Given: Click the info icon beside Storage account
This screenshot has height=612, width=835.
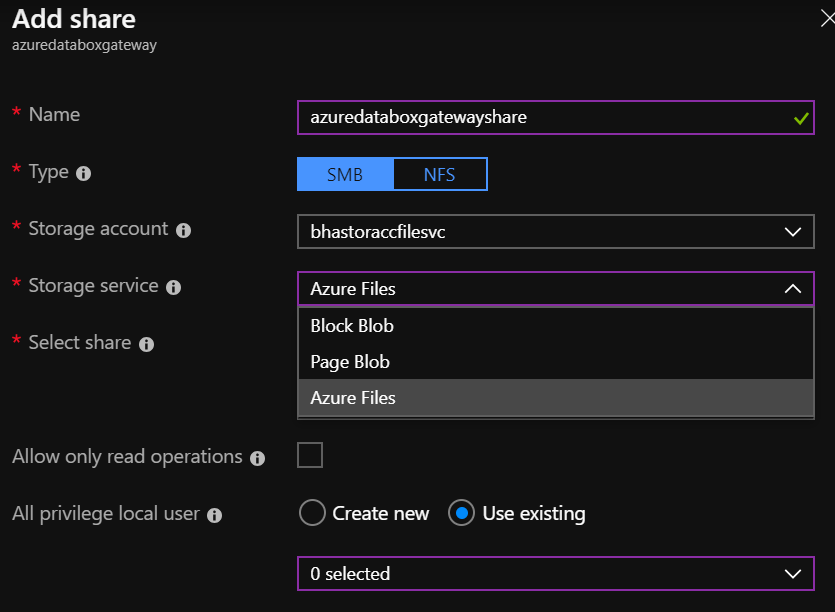Looking at the screenshot, I should (183, 230).
